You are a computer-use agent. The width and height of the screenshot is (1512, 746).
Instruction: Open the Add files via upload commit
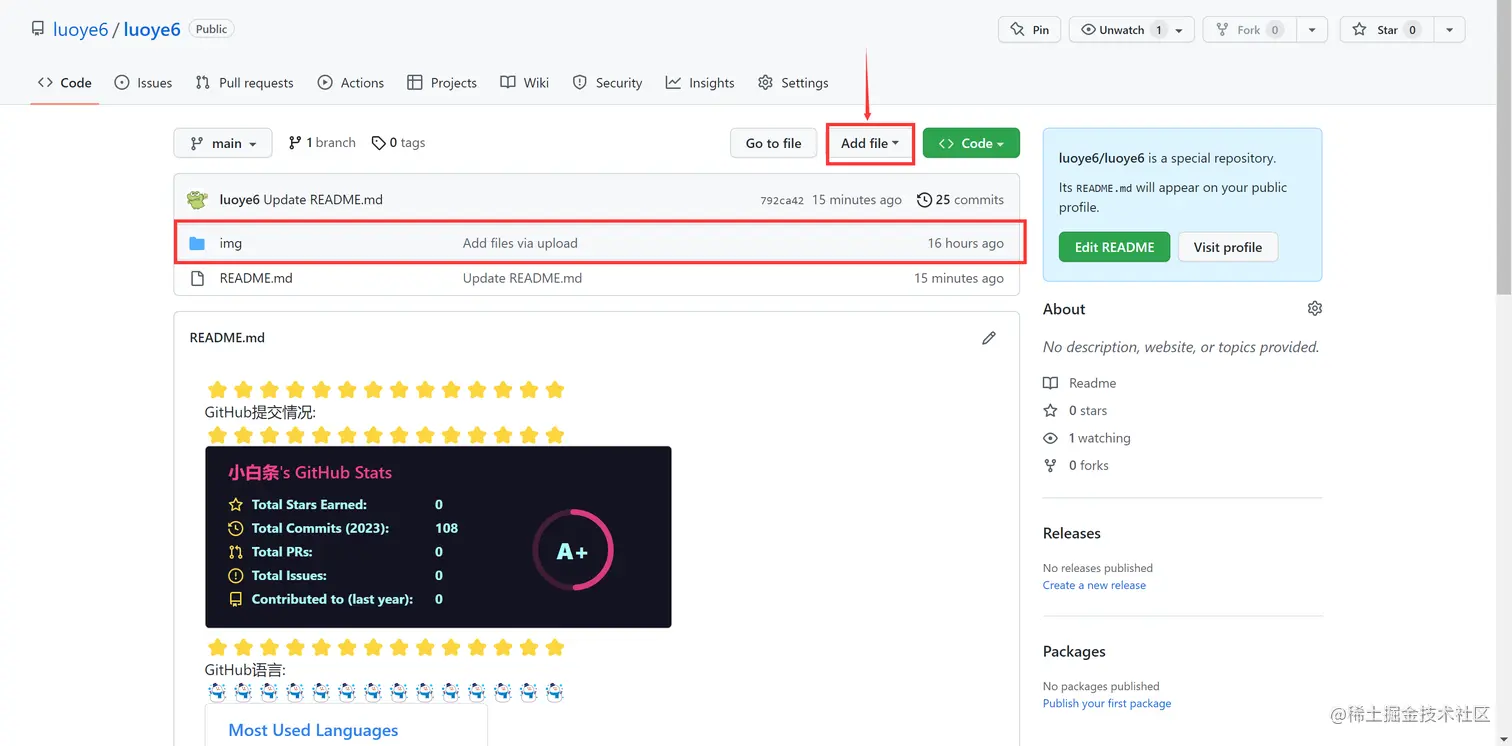520,243
